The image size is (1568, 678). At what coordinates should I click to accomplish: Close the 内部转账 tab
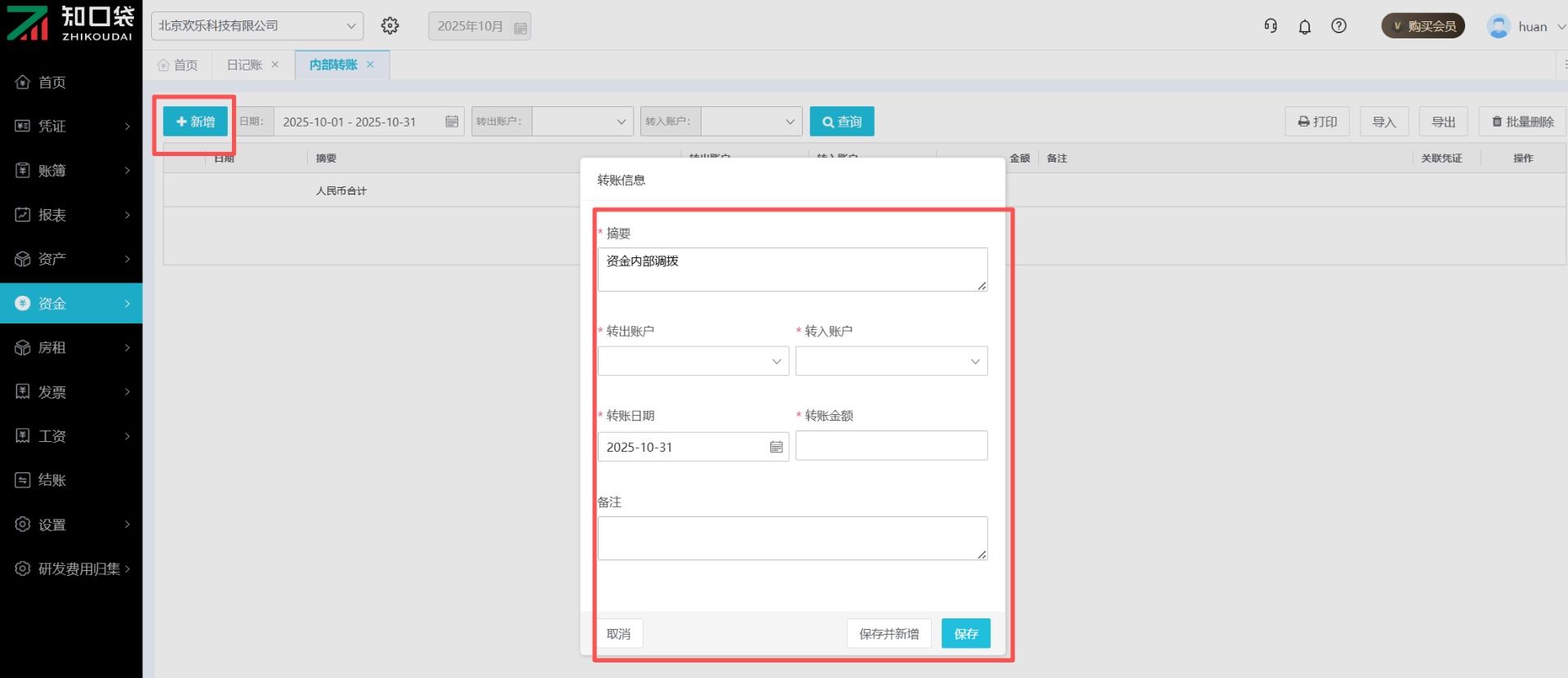[x=370, y=65]
